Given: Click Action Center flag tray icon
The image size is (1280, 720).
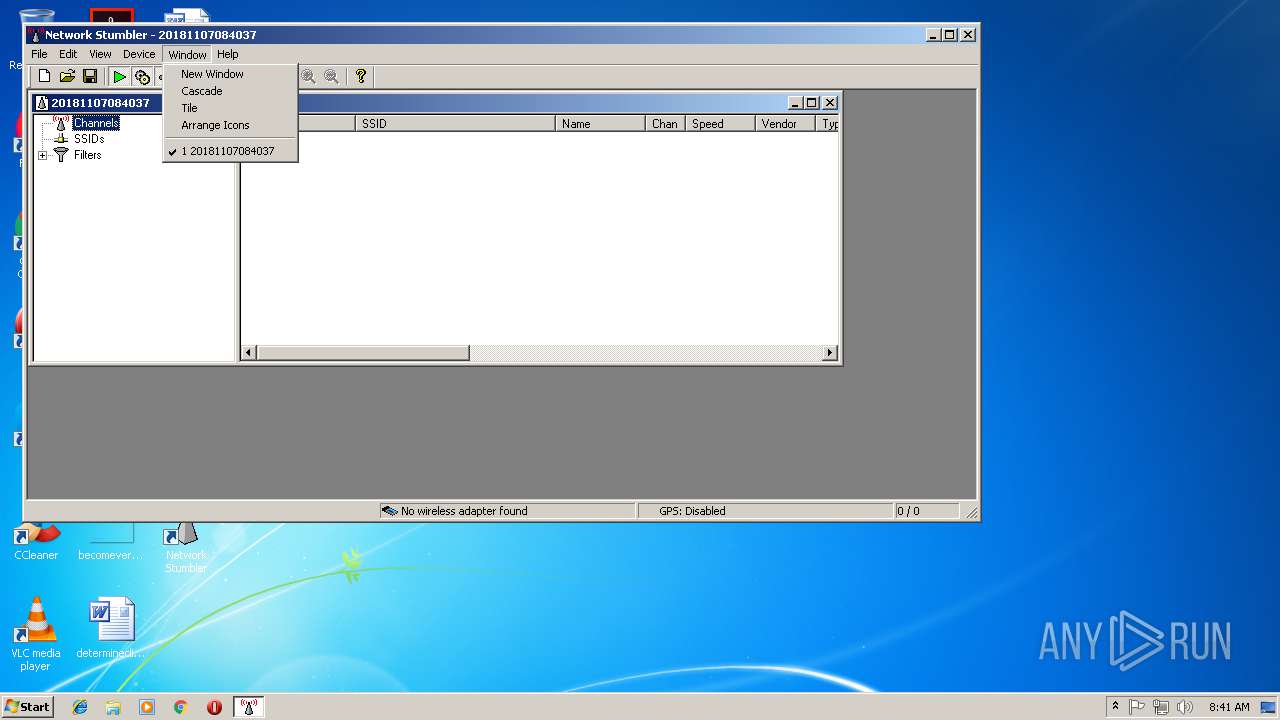Looking at the screenshot, I should point(1137,707).
